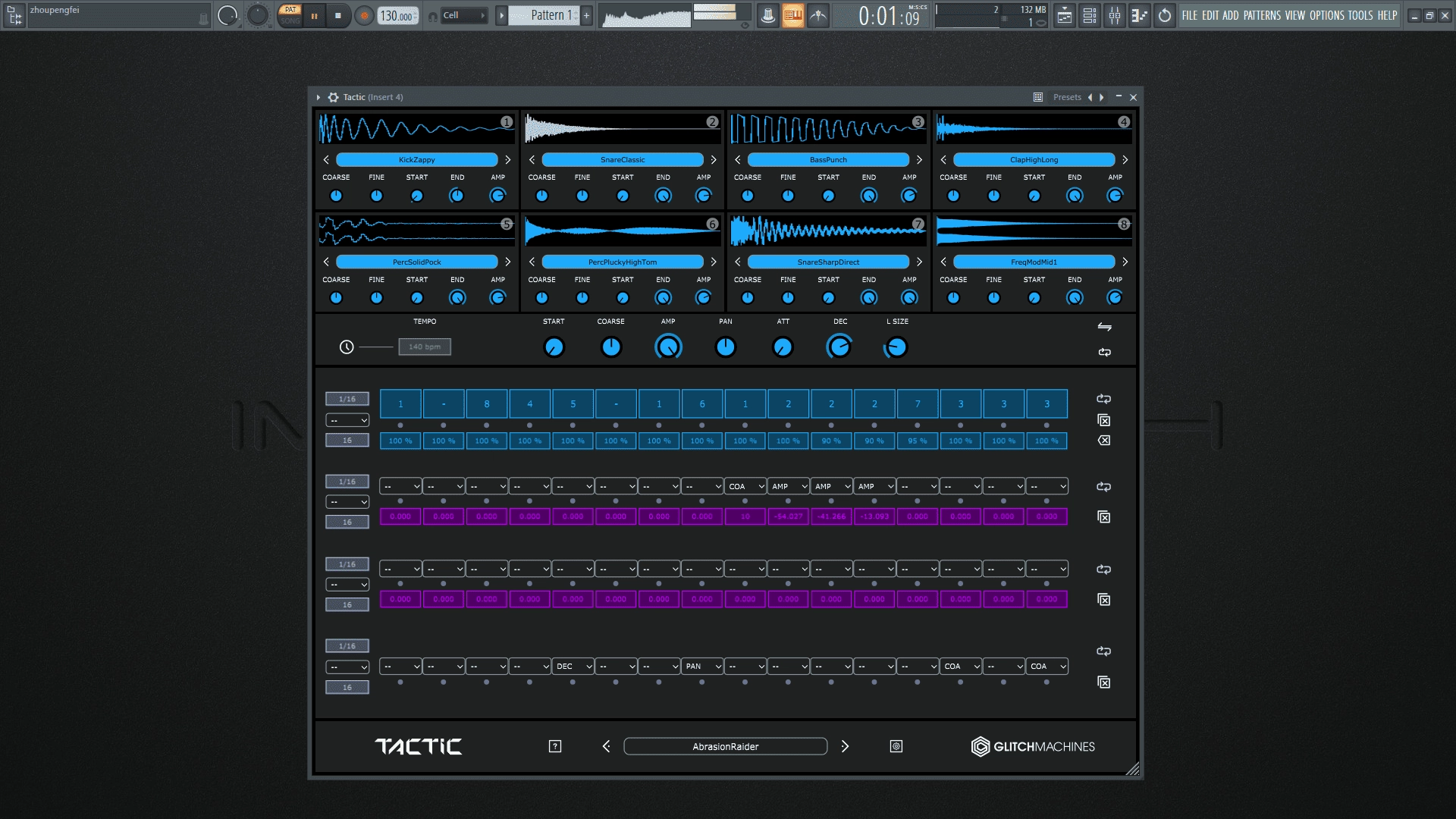Click Presets in the Tactic title bar
1456x819 pixels.
pos(1067,97)
